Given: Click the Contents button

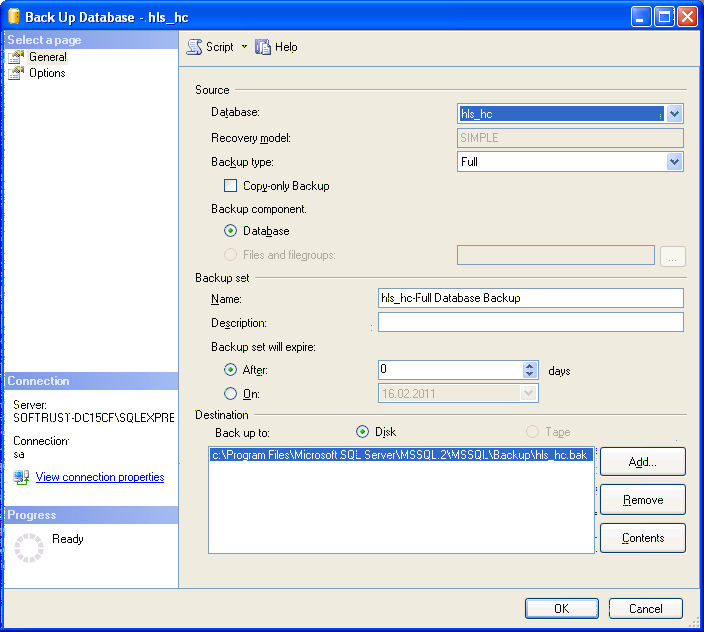Looking at the screenshot, I should pyautogui.click(x=642, y=538).
